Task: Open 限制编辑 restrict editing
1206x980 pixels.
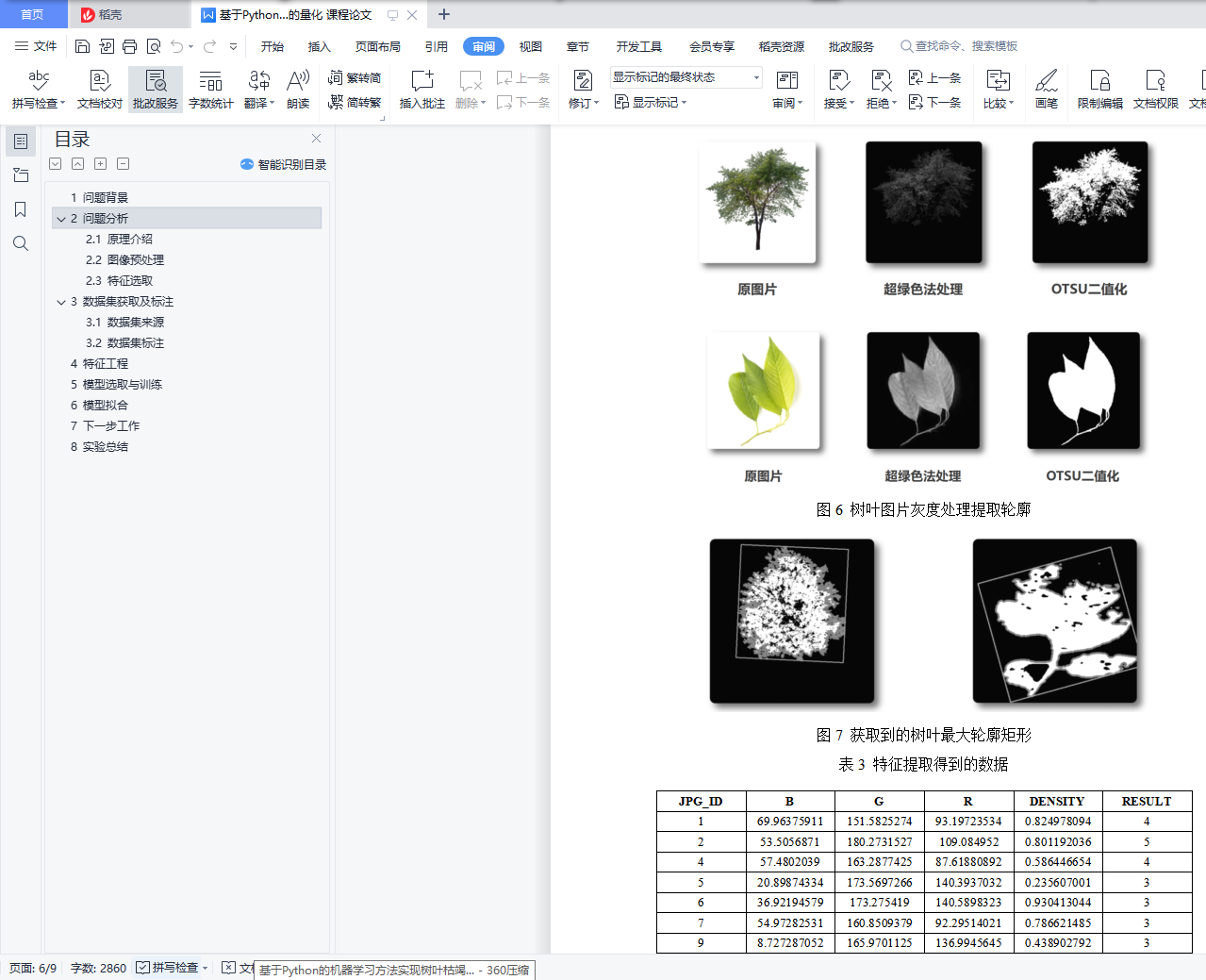Action: 1100,90
